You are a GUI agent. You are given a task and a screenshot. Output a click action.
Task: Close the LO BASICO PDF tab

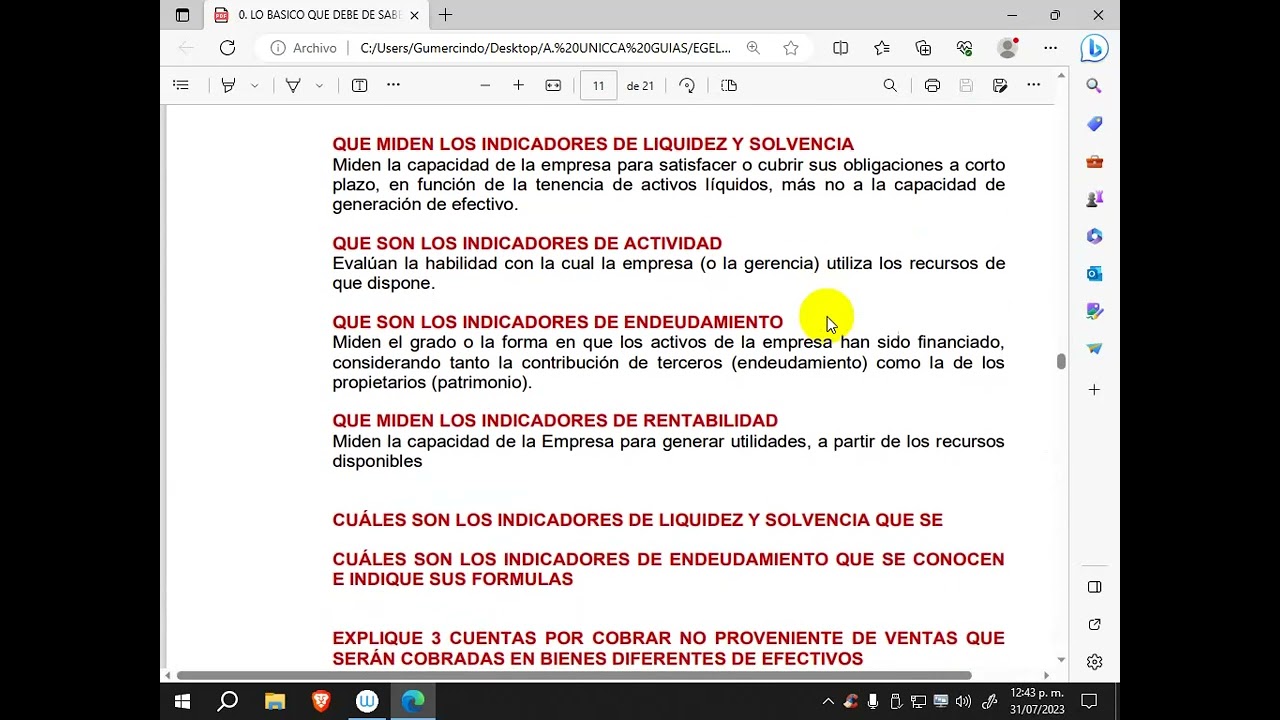tap(414, 15)
